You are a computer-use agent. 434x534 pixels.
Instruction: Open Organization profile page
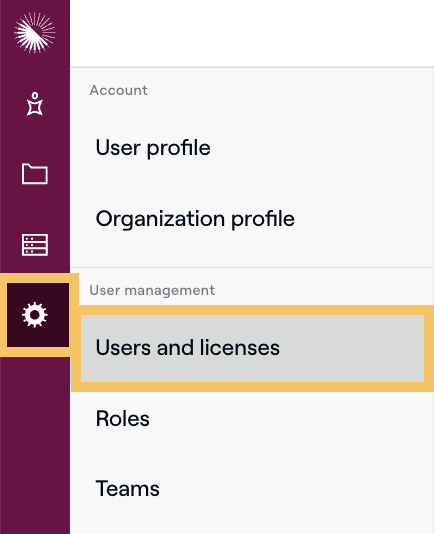click(x=195, y=219)
